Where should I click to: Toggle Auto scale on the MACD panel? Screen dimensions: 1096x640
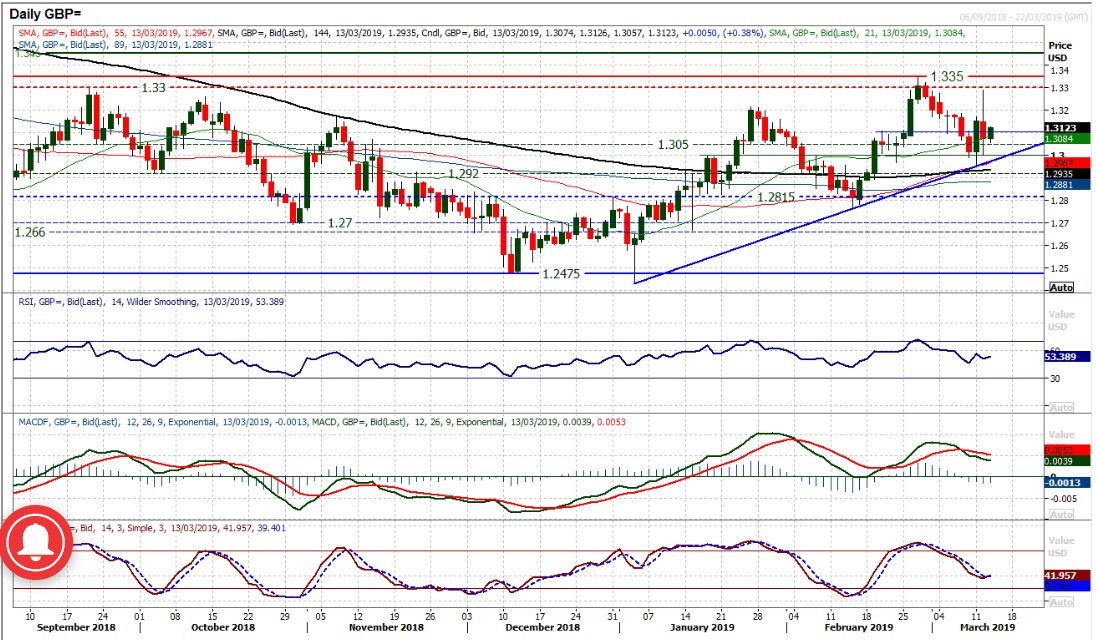[1060, 515]
